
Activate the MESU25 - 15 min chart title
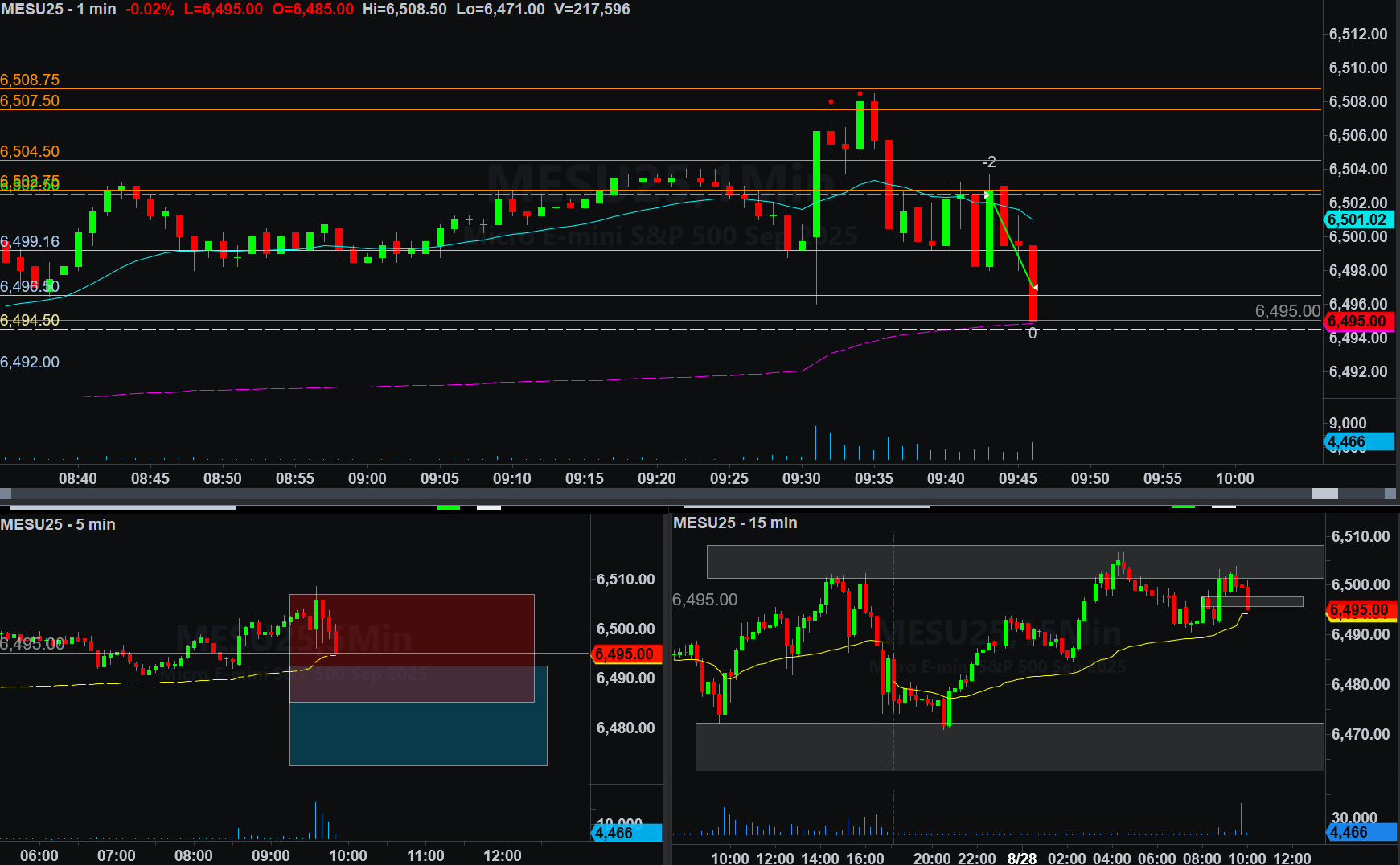[735, 523]
